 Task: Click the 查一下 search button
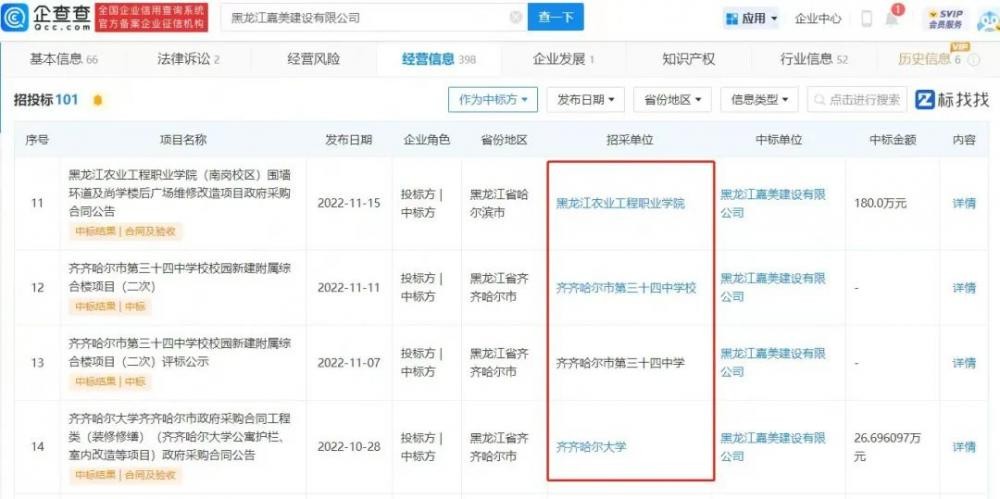click(555, 18)
